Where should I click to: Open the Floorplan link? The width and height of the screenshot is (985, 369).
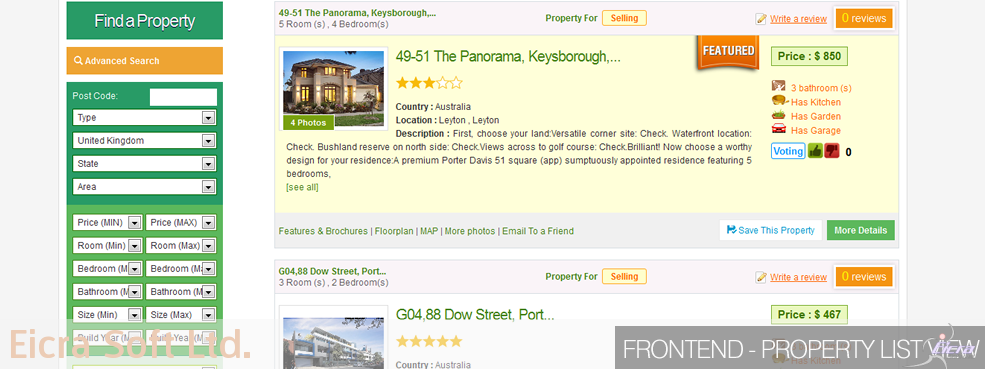tap(394, 231)
